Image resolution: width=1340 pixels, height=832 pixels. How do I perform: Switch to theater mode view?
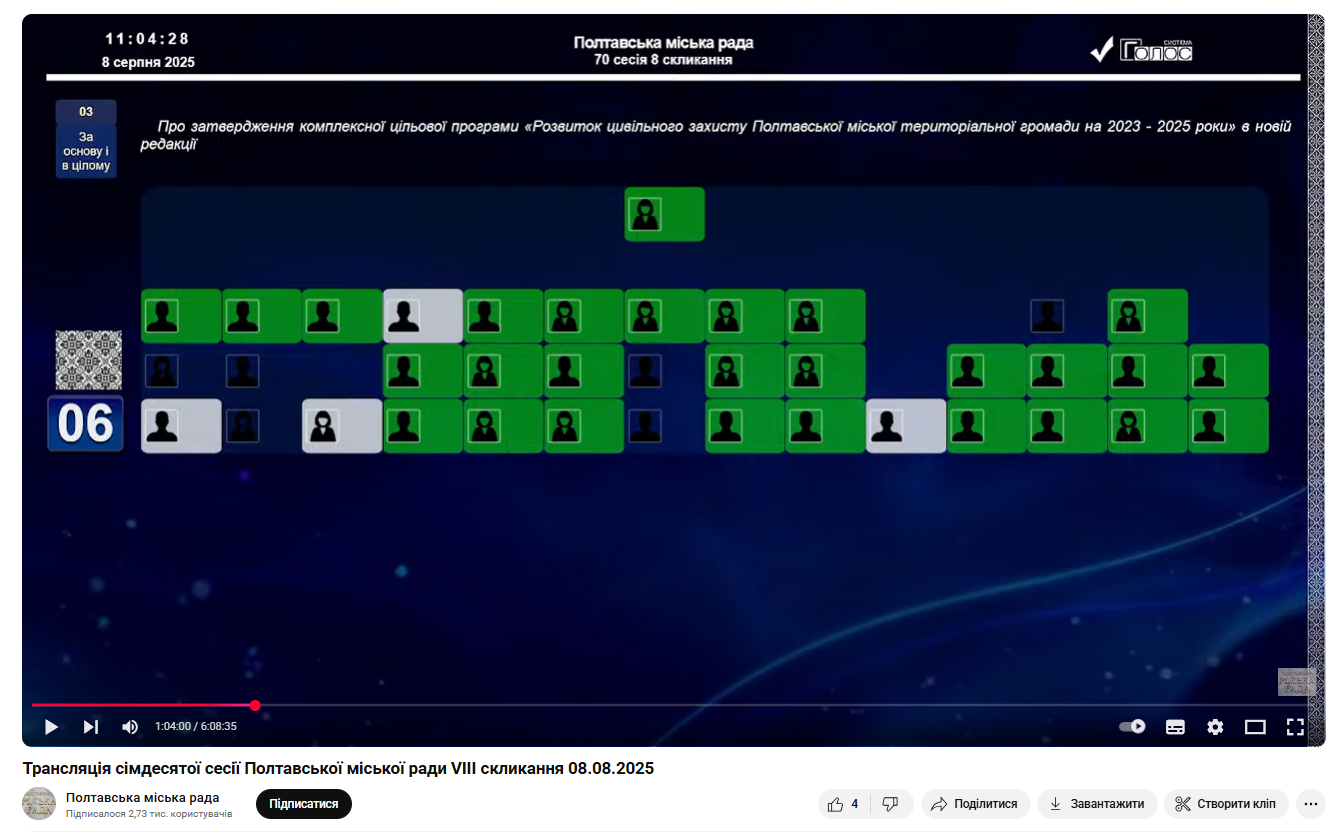tap(1255, 727)
